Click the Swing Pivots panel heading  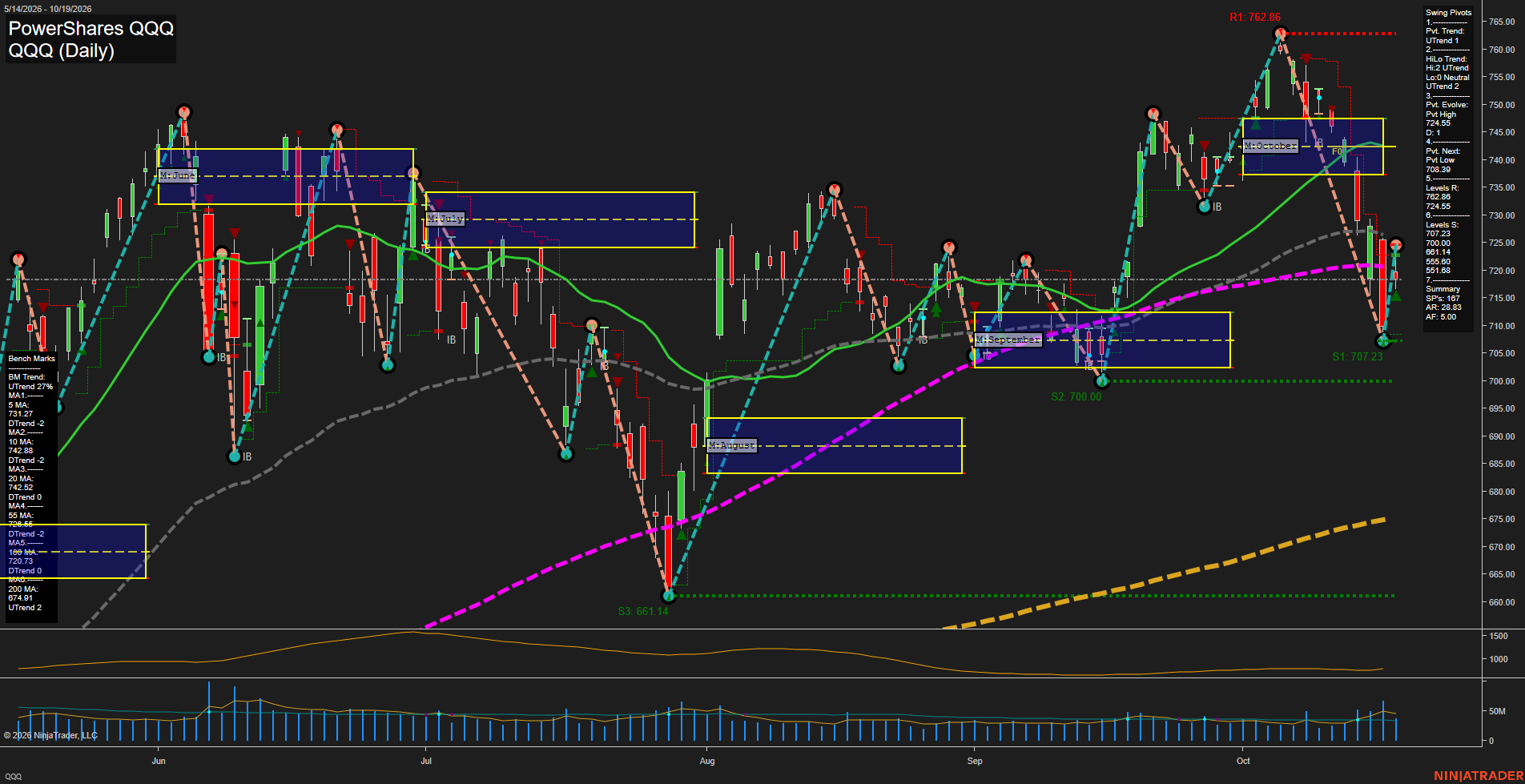[x=1449, y=13]
